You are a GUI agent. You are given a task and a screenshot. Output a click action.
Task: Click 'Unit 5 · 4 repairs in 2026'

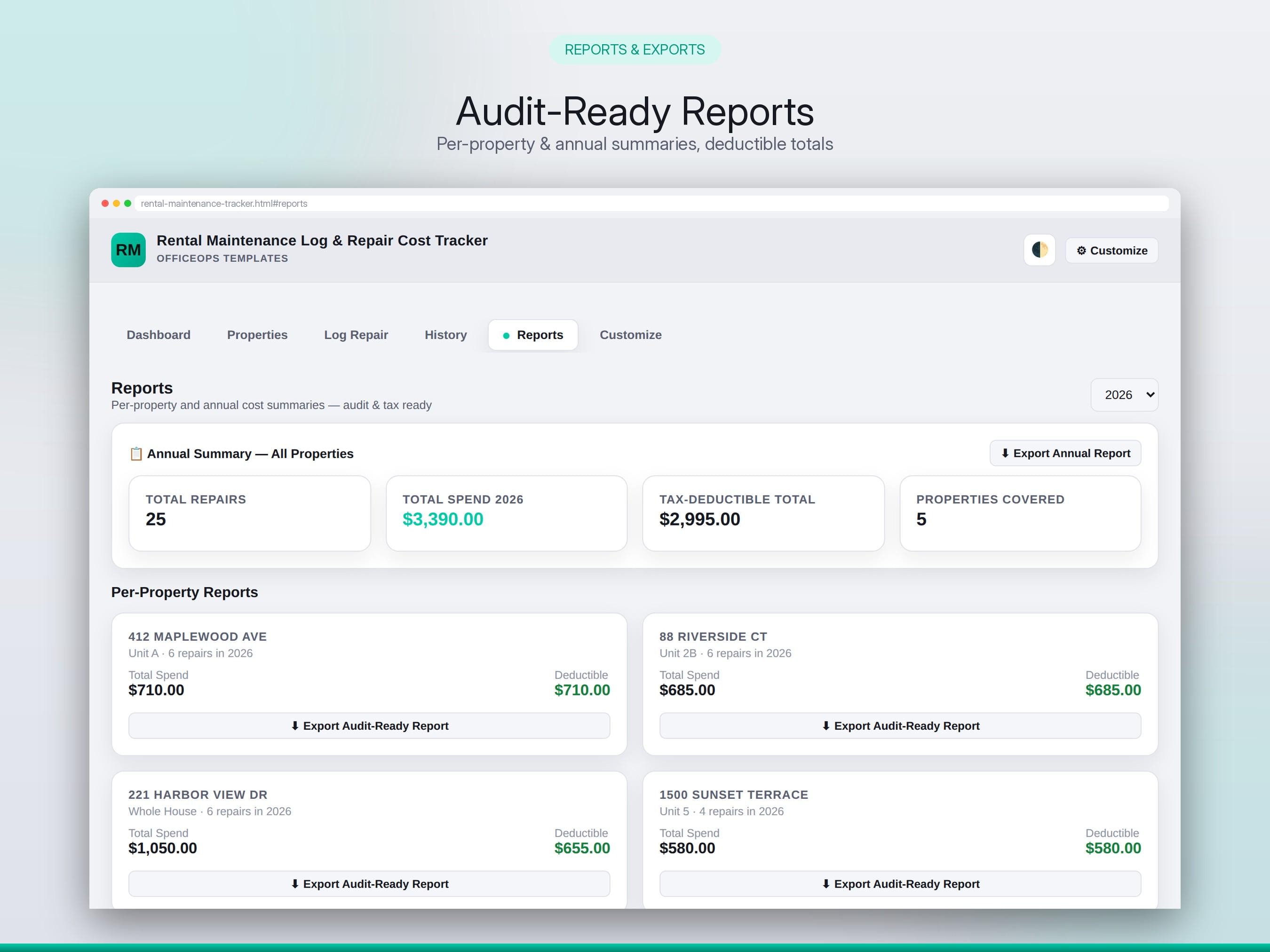click(x=721, y=811)
